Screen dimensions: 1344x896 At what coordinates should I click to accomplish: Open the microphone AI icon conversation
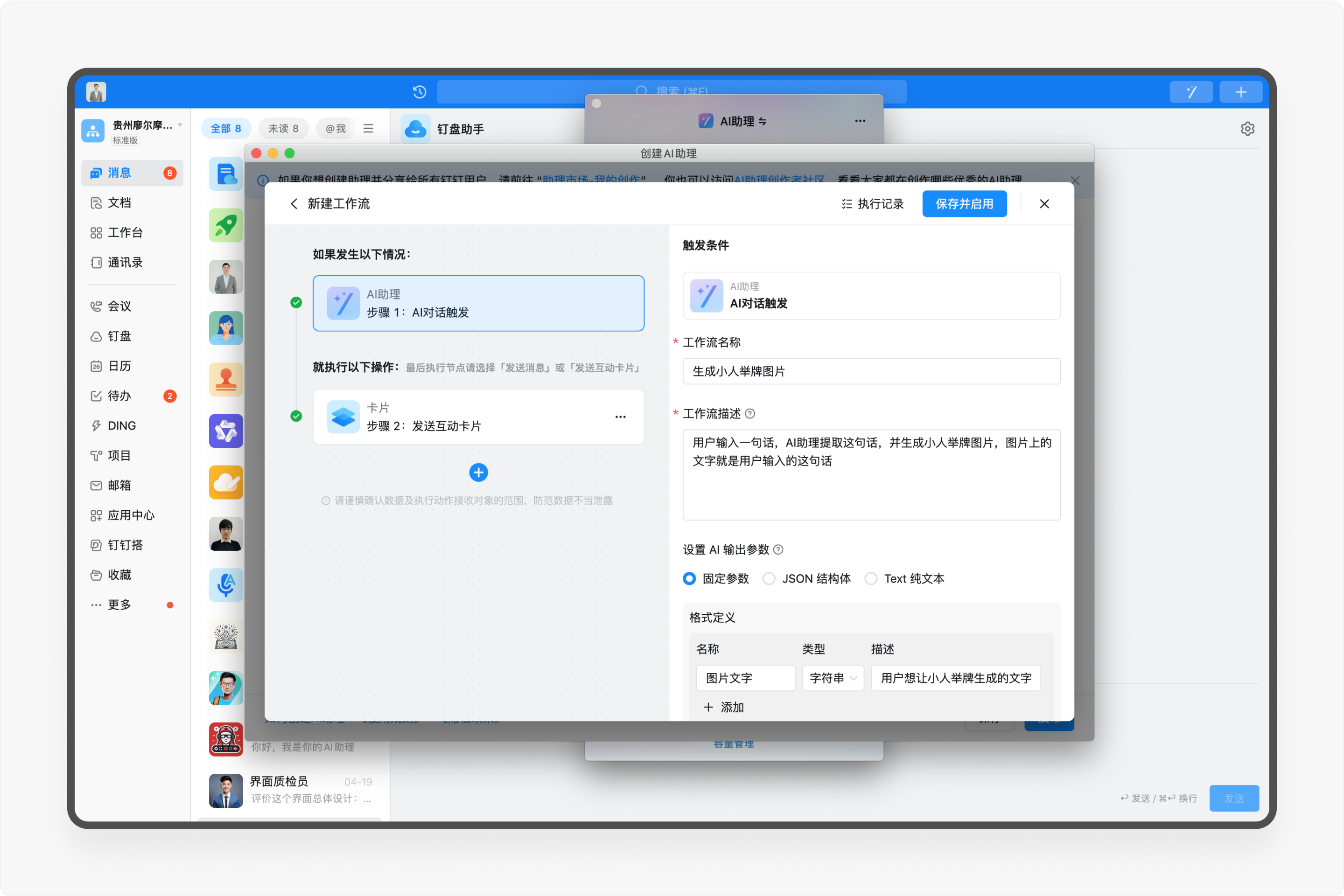[x=226, y=585]
